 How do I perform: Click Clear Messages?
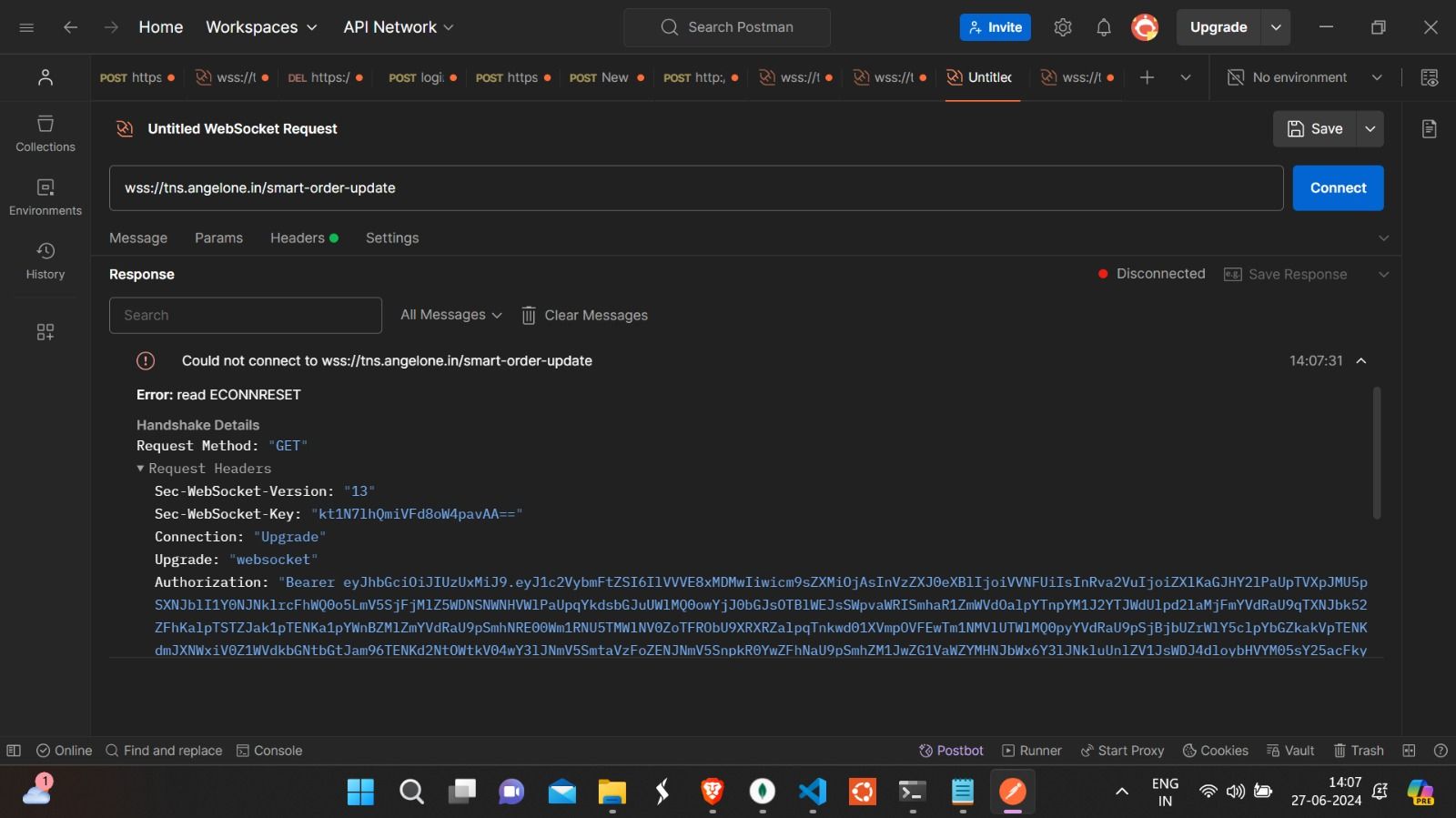[x=584, y=315]
